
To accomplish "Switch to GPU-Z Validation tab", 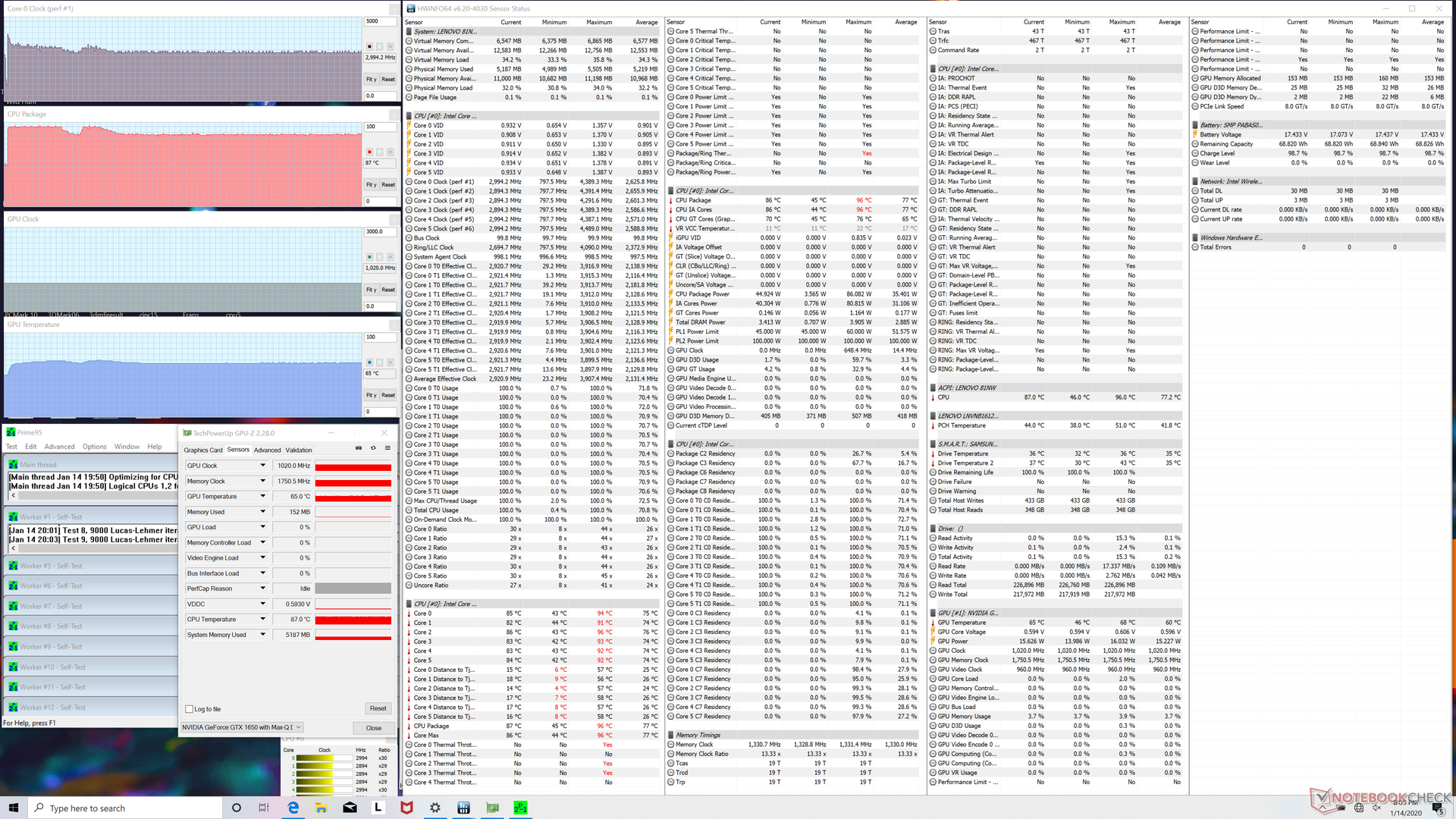I will point(299,450).
